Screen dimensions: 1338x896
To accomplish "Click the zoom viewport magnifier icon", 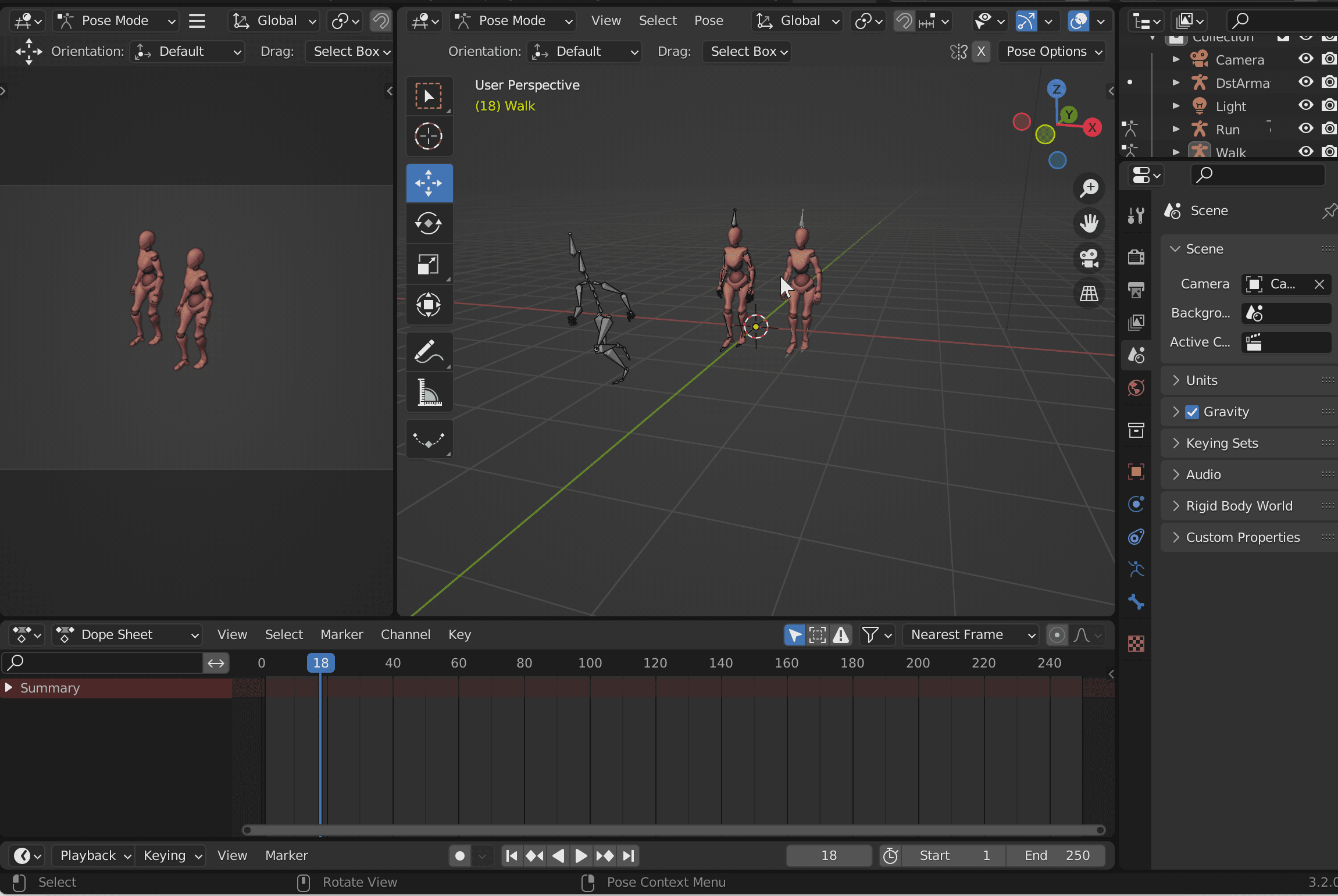I will [1089, 188].
